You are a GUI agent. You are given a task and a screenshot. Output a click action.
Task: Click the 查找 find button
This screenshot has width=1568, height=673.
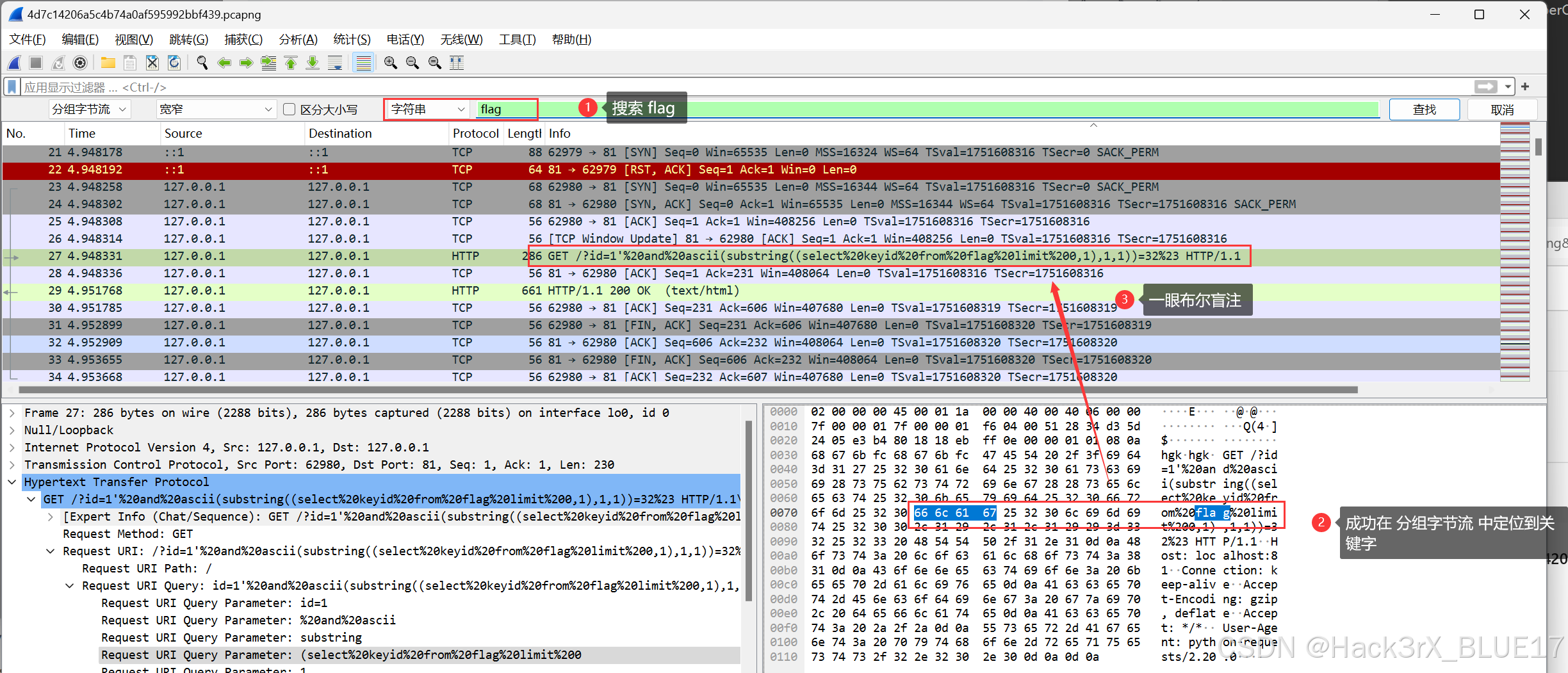[x=1425, y=109]
